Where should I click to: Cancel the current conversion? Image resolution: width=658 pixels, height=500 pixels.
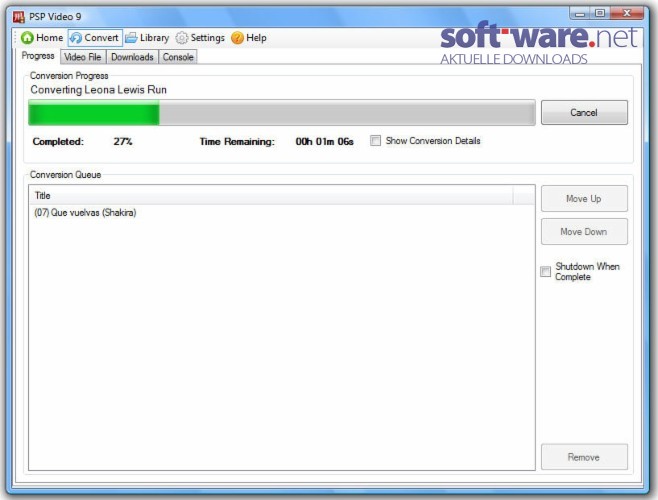click(584, 113)
